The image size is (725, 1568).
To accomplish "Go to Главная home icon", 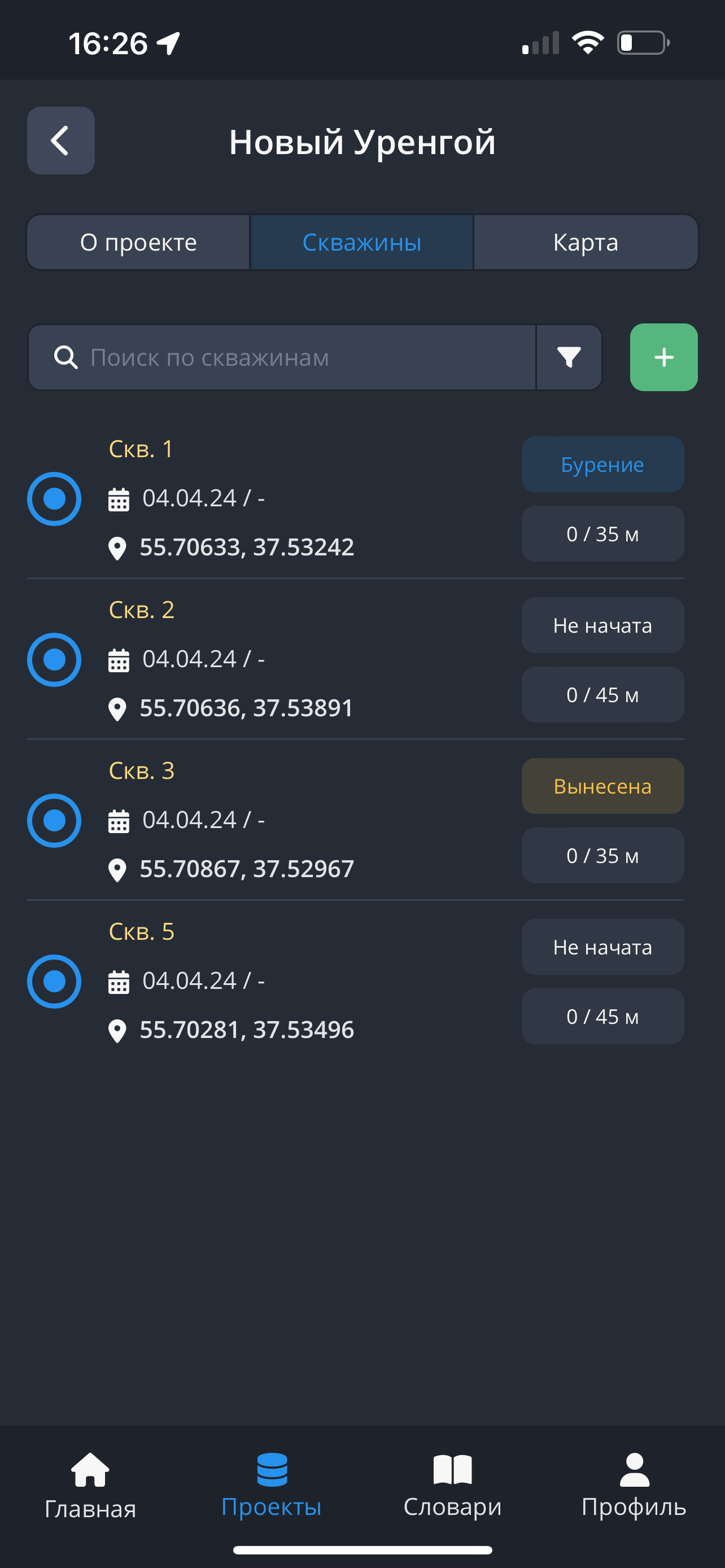I will (x=90, y=1469).
